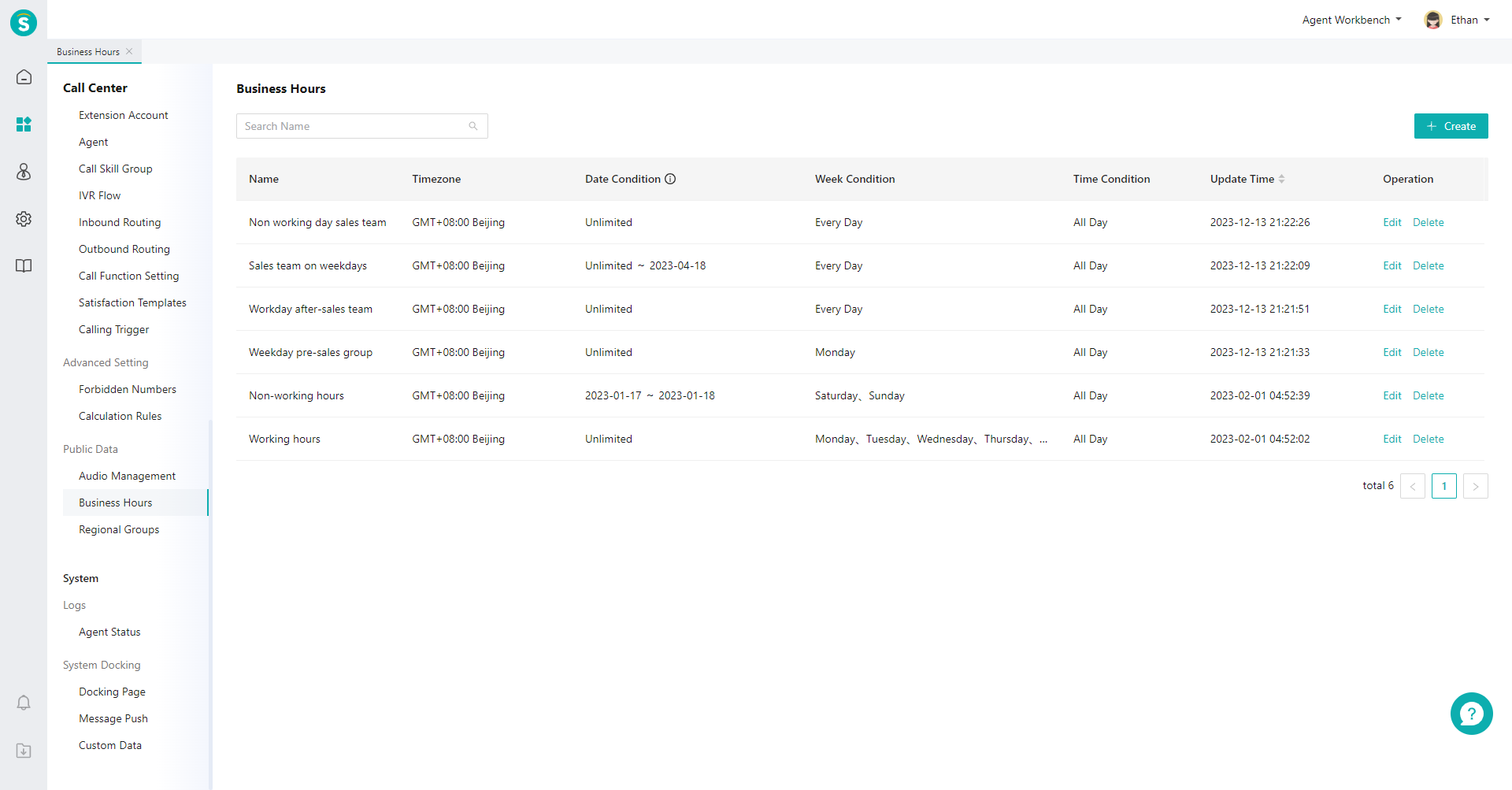Viewport: 1512px width, 790px height.
Task: Open the book knowledge base icon
Action: click(24, 266)
